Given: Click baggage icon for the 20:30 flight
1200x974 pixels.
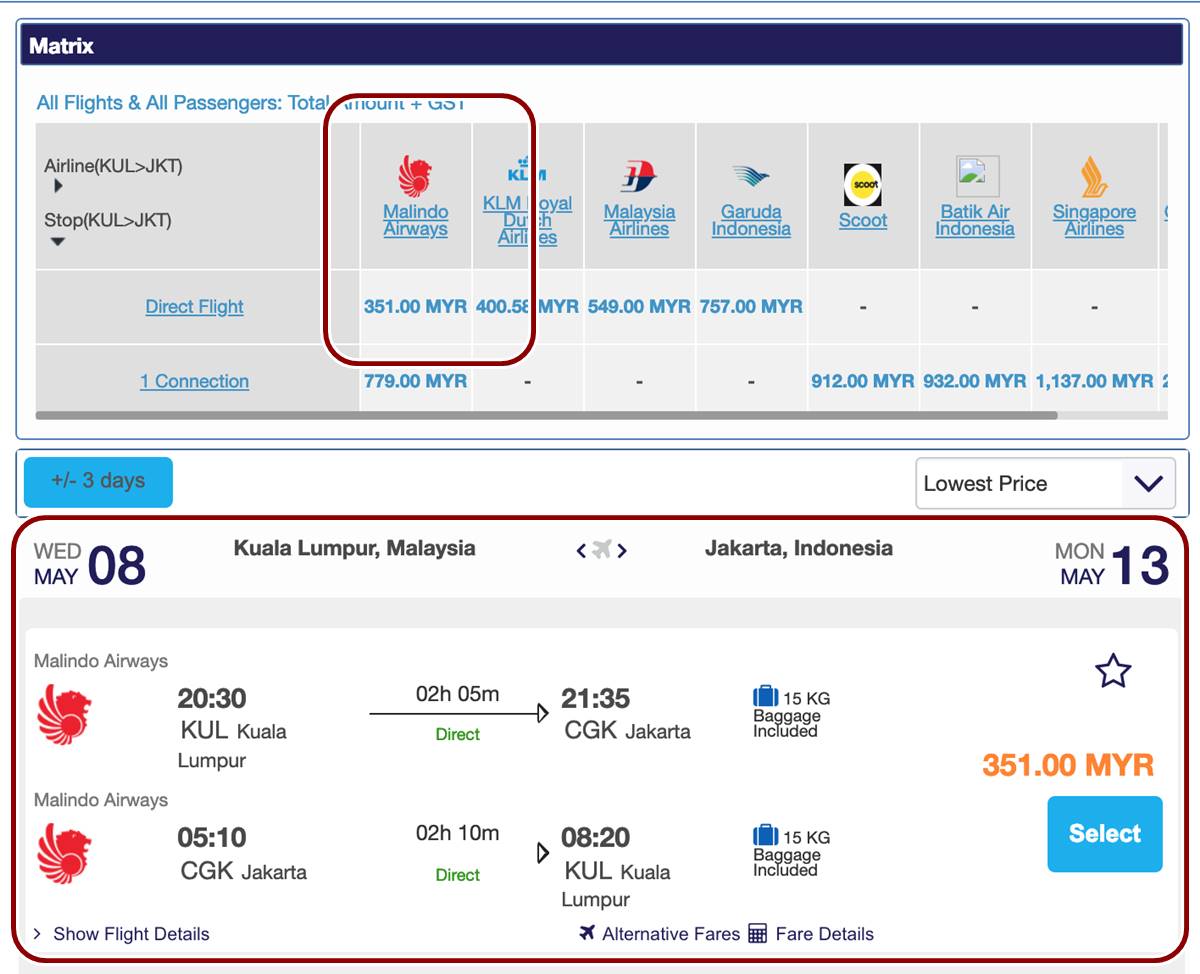Looking at the screenshot, I should 765,696.
